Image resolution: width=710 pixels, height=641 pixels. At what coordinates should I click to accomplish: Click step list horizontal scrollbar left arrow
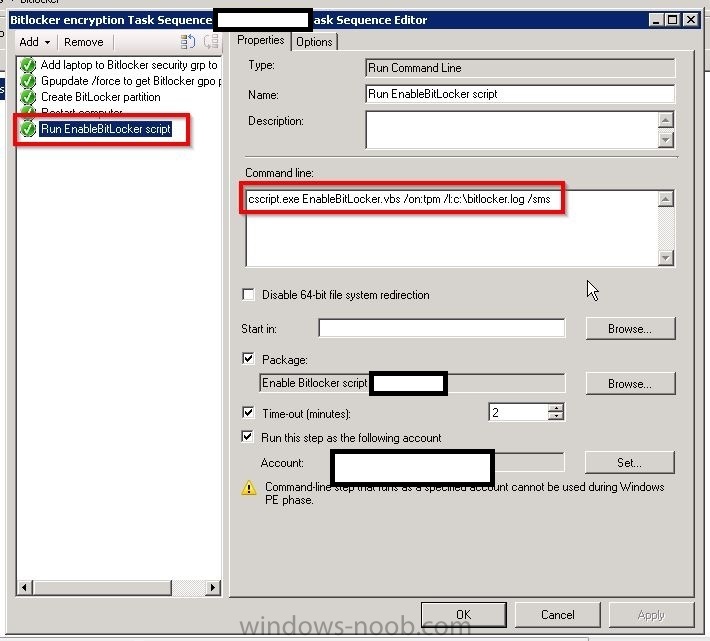pyautogui.click(x=24, y=588)
